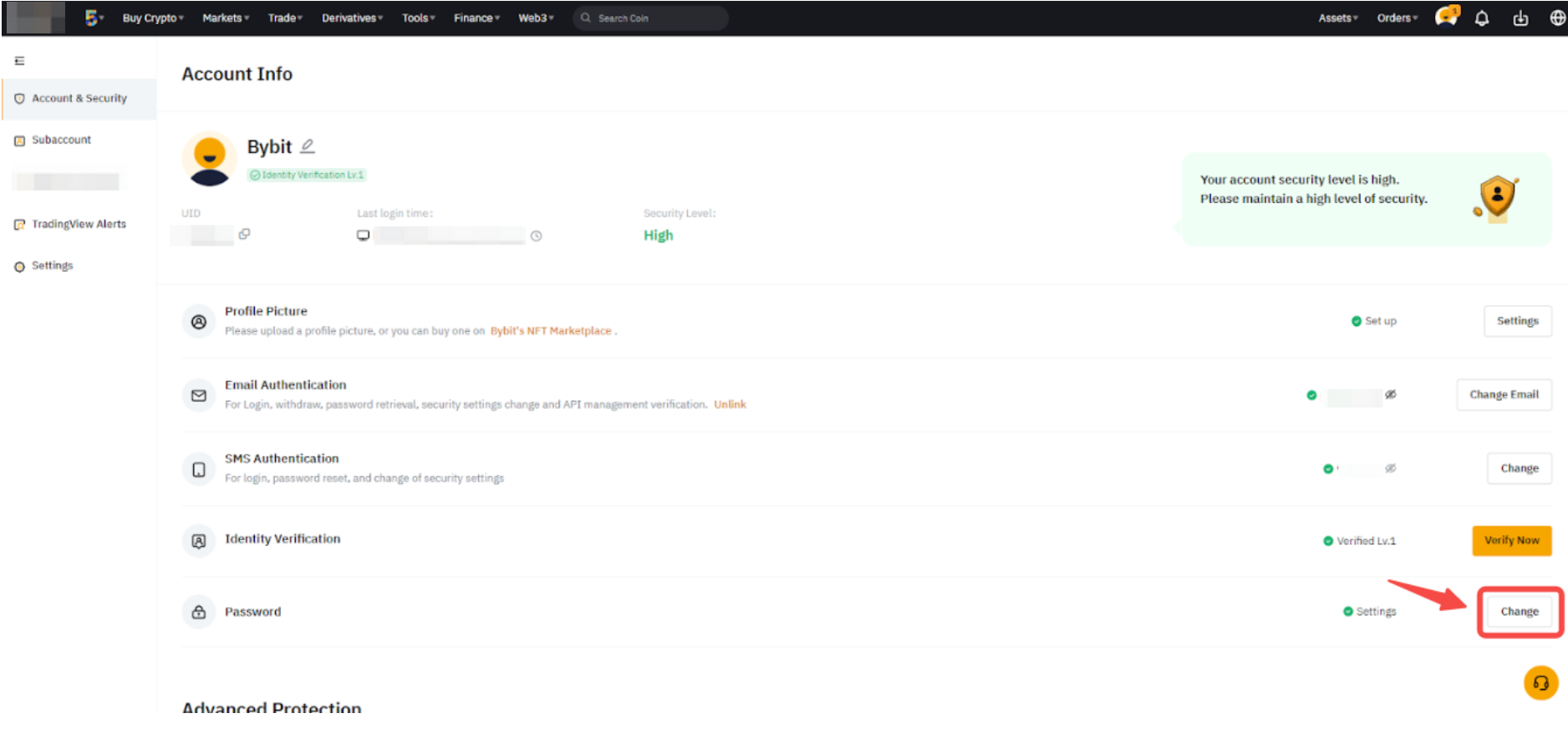Copy the UID with copy icon
1568x744 pixels.
pyautogui.click(x=244, y=234)
